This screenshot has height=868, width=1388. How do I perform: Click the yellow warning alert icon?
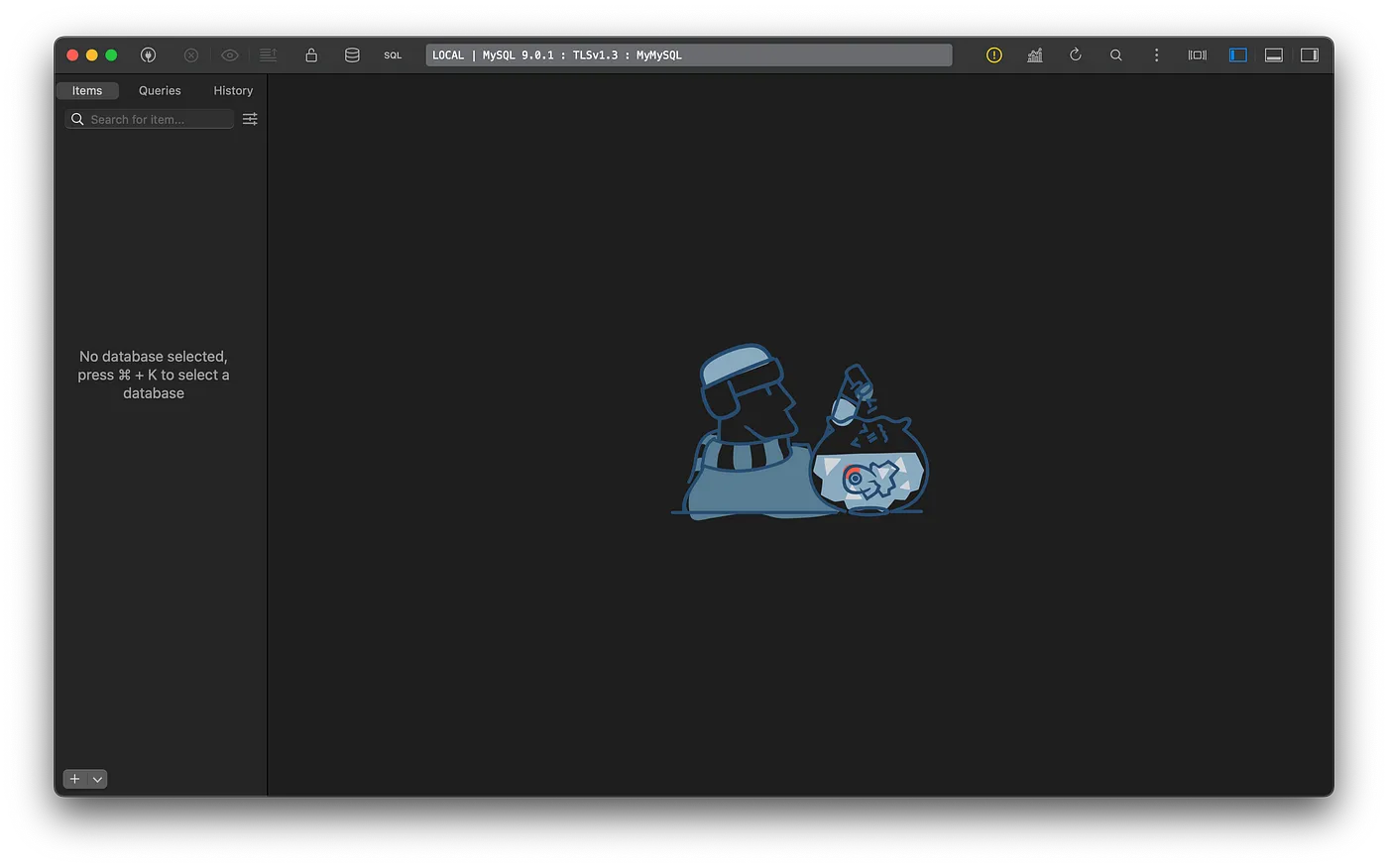(994, 55)
